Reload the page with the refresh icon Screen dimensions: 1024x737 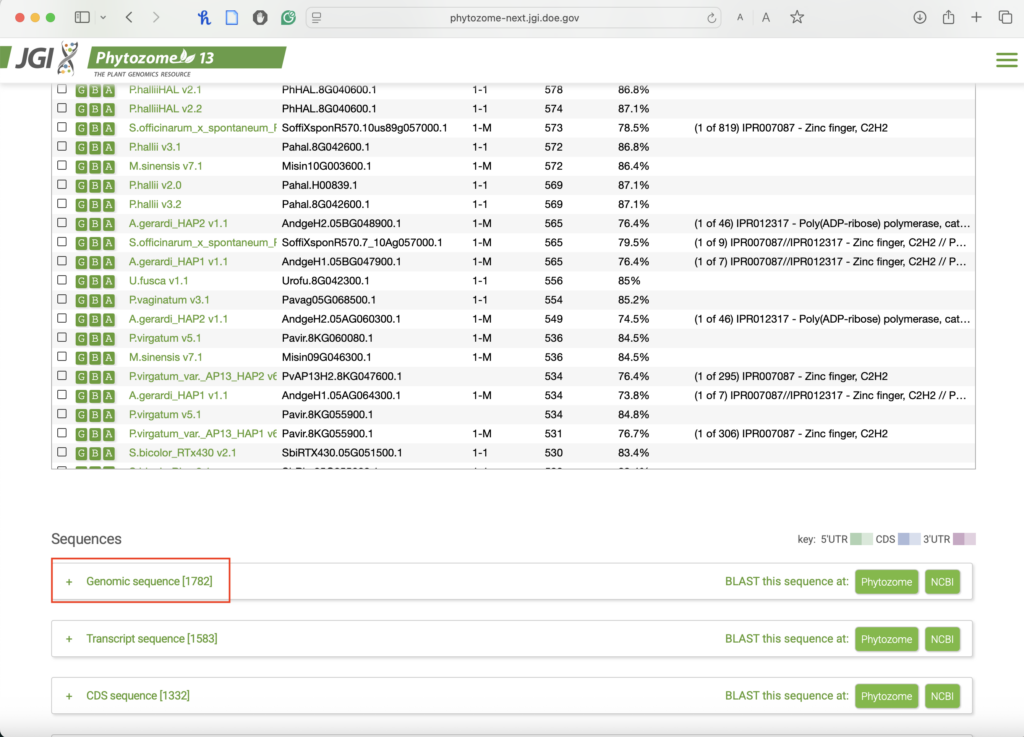click(x=712, y=18)
